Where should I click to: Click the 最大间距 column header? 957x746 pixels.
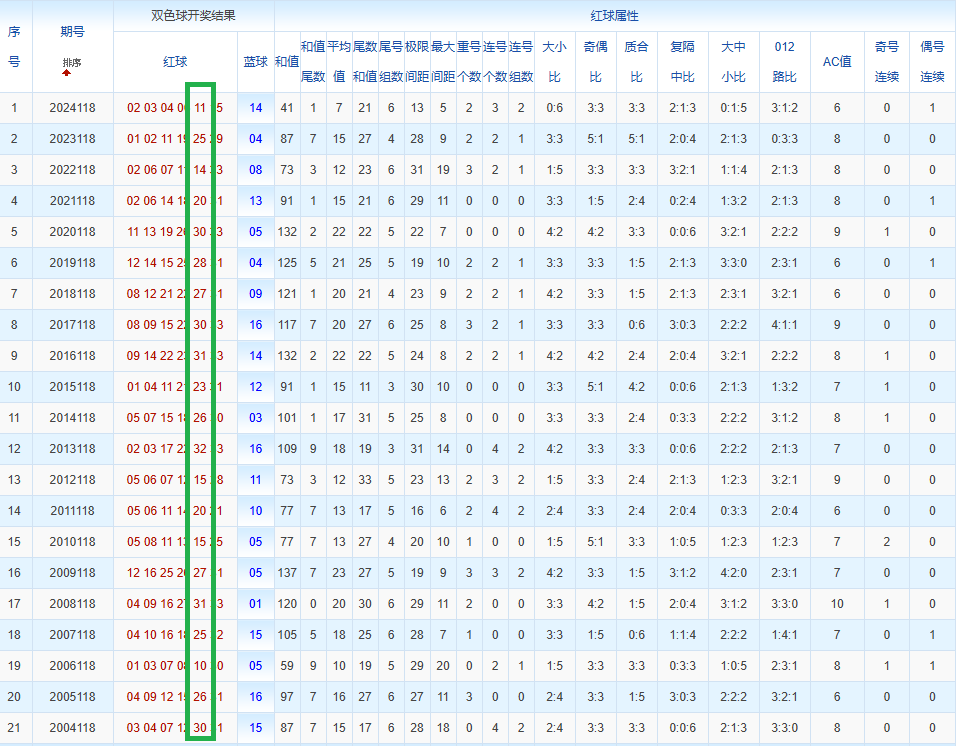click(x=443, y=62)
